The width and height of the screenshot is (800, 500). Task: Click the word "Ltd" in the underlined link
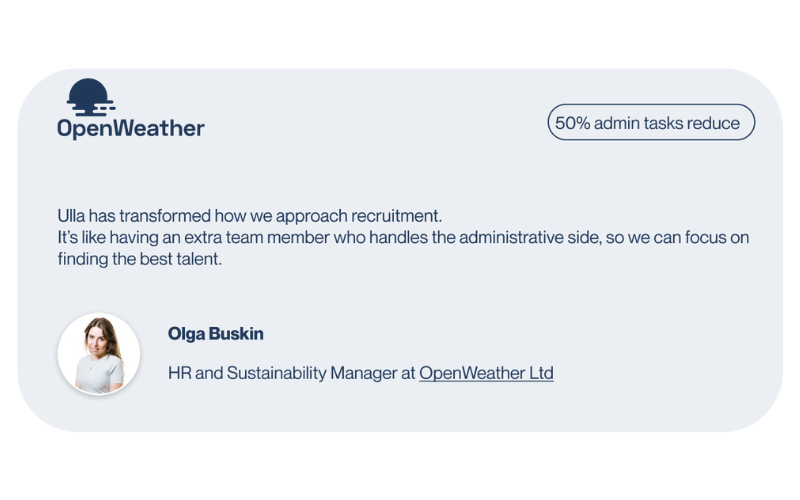point(541,373)
